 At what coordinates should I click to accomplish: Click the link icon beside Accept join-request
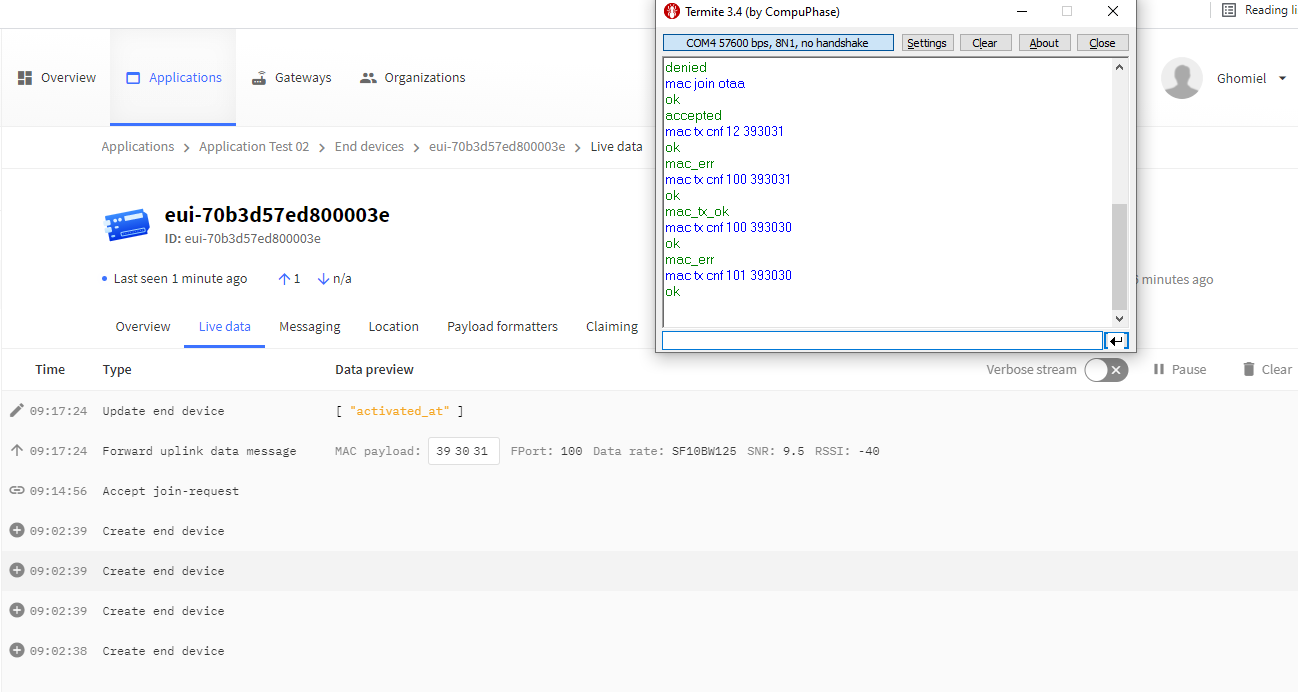pos(15,490)
